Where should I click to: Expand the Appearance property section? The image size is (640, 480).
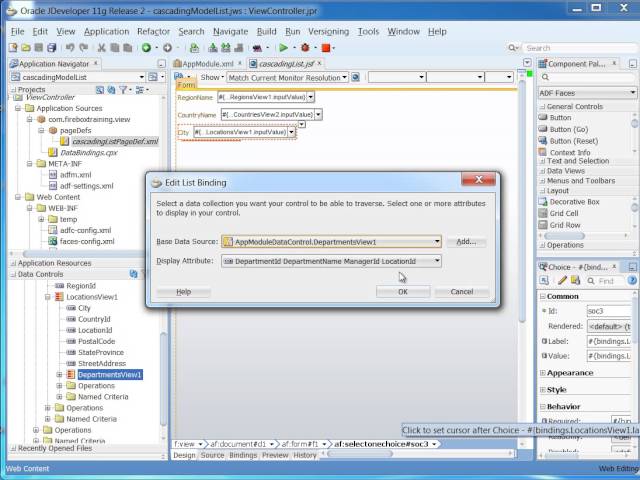click(543, 373)
